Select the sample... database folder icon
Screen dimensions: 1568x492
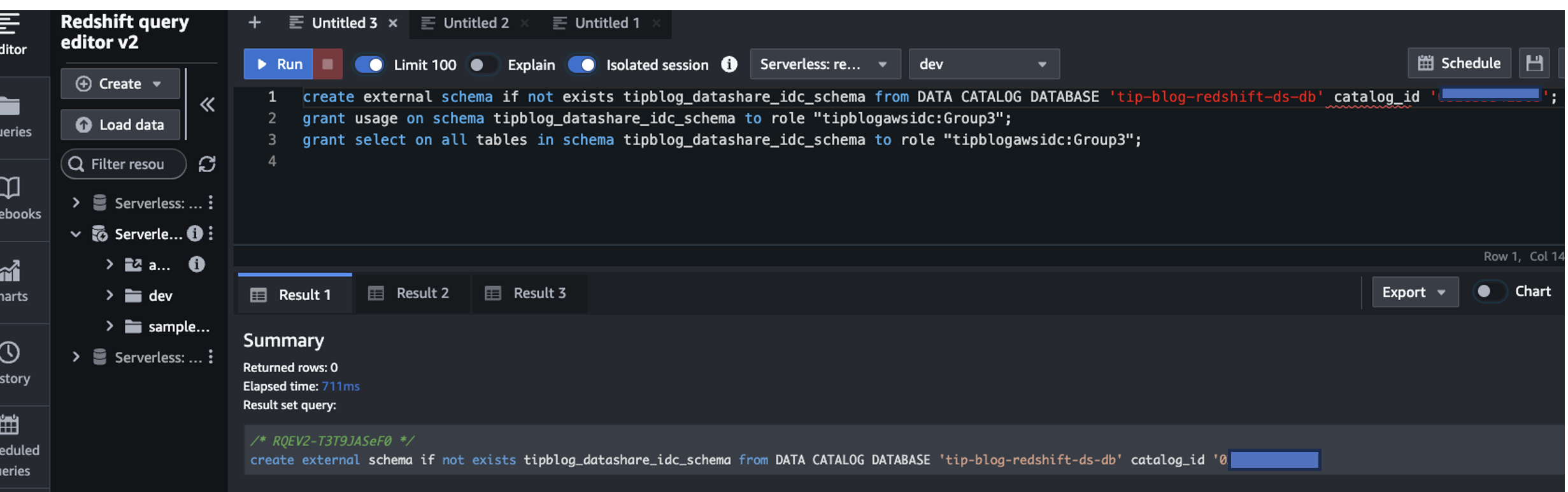(x=133, y=326)
